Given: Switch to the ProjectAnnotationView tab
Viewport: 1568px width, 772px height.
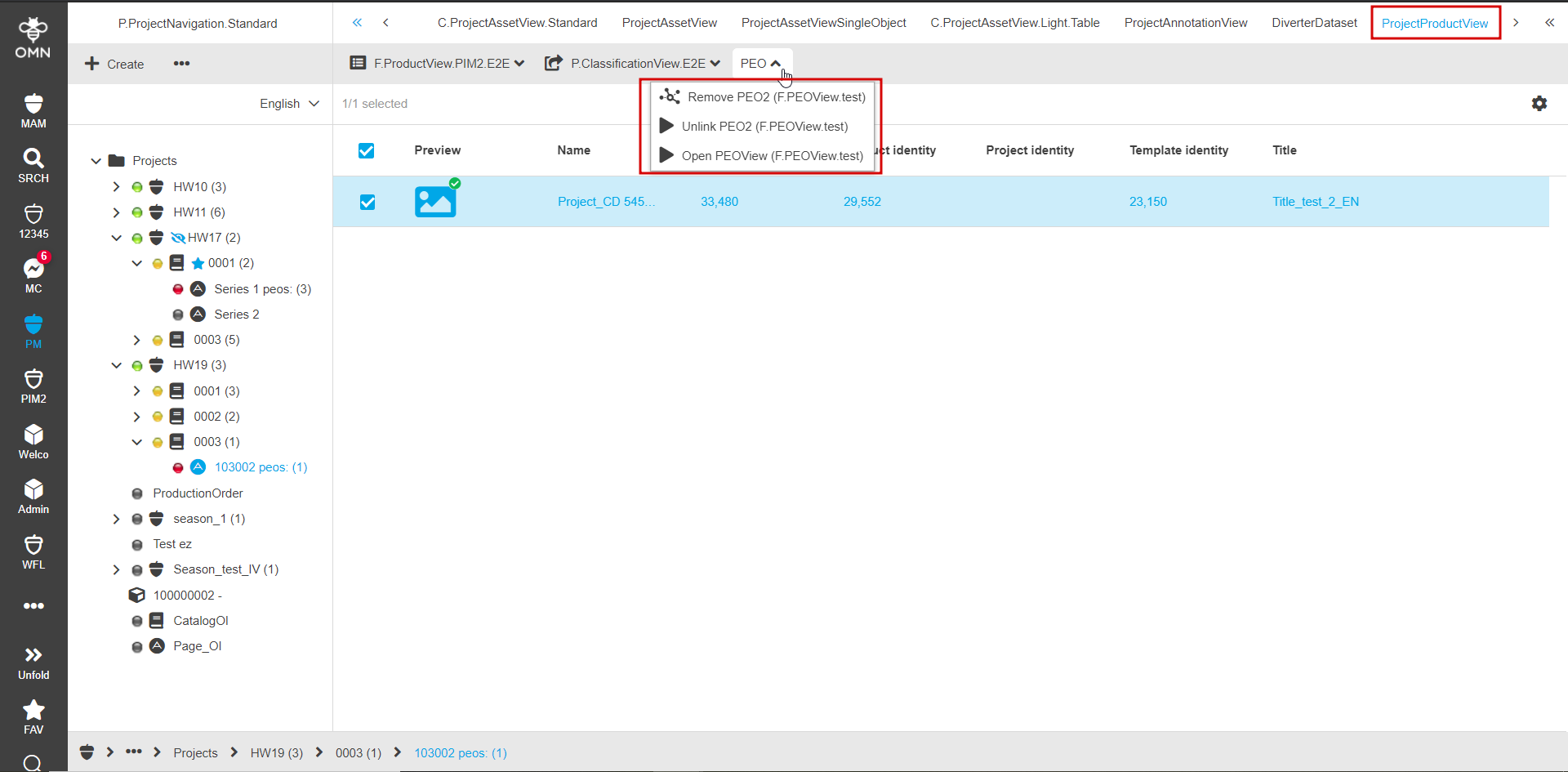Looking at the screenshot, I should click(1185, 23).
